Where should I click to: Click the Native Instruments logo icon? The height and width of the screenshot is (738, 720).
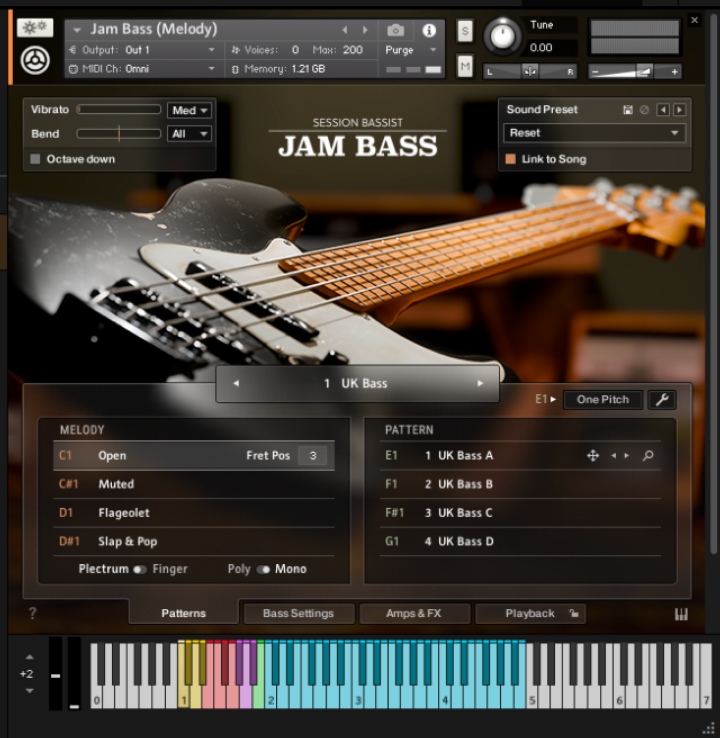coord(35,60)
